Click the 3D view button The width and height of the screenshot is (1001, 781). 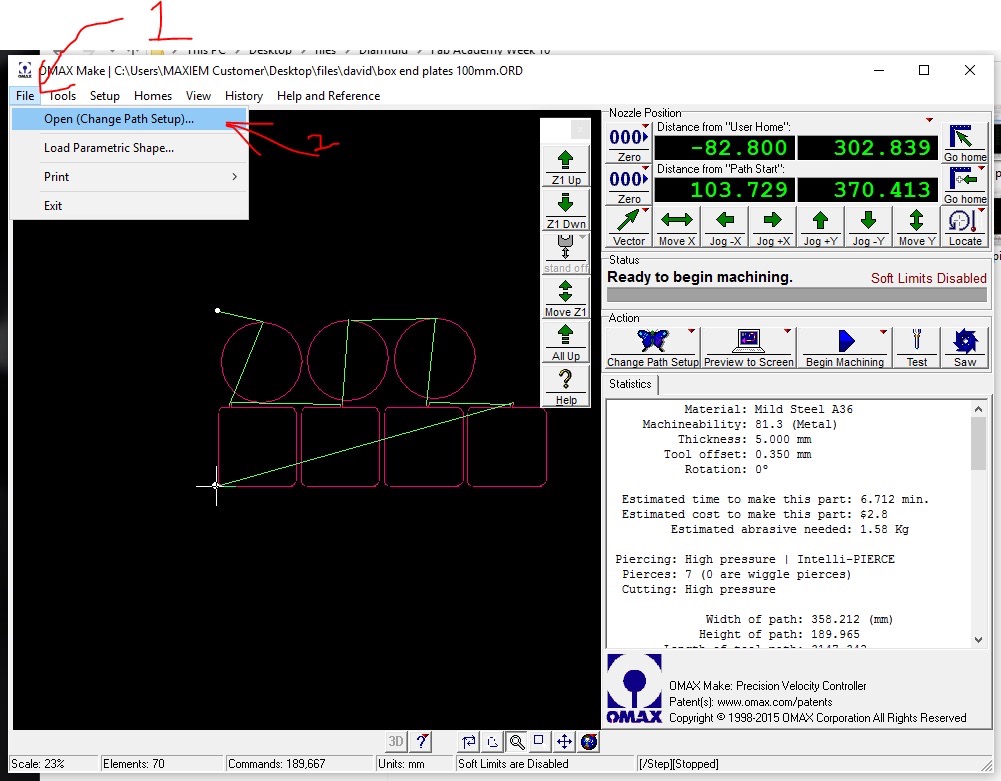(396, 741)
